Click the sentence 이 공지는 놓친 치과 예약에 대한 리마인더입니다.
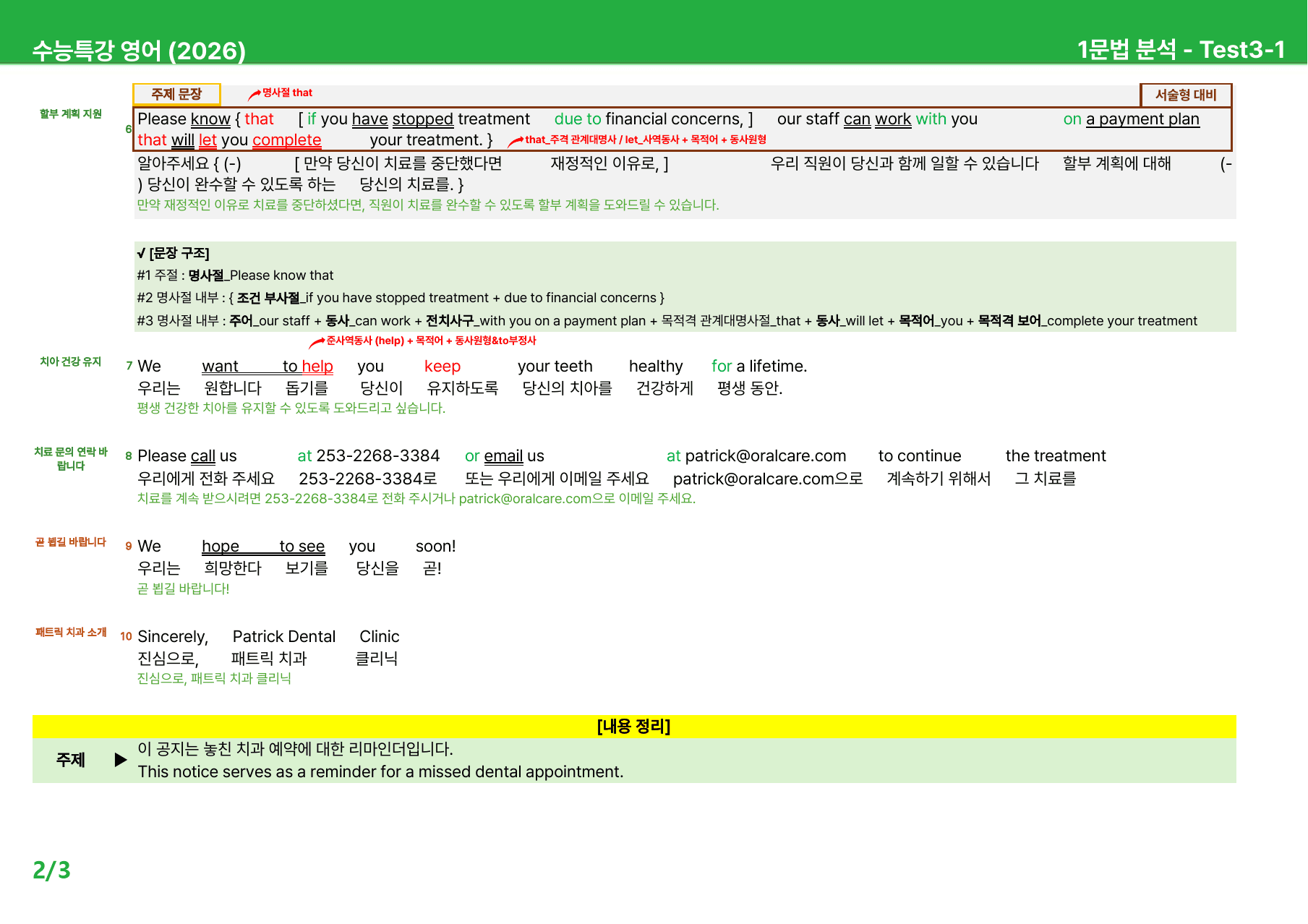This screenshot has height=924, width=1308. tap(296, 749)
